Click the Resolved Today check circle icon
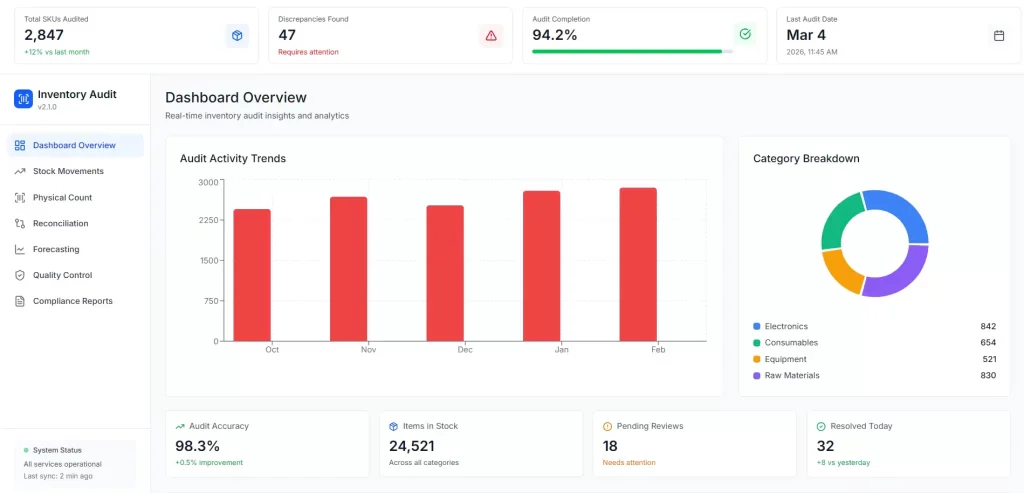Screen dimensions: 1024x493 point(821,426)
